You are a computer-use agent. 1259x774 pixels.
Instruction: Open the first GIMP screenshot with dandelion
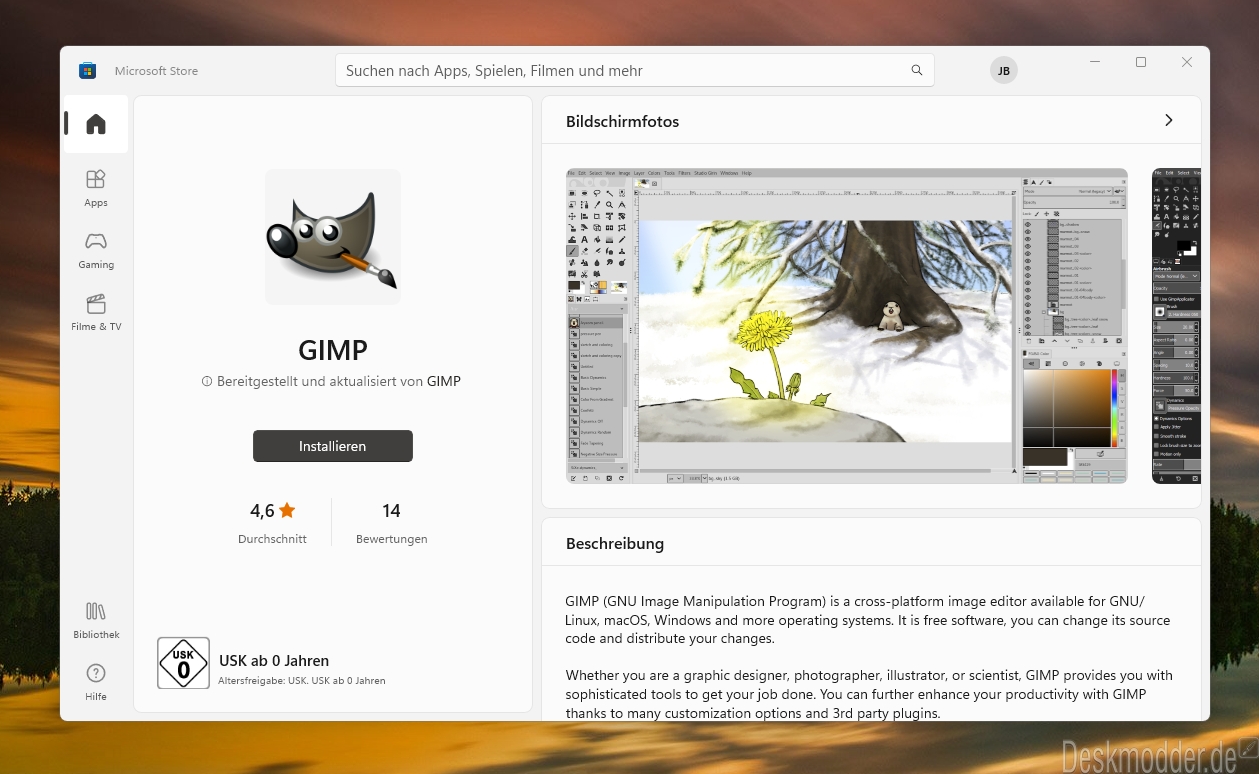pos(847,326)
